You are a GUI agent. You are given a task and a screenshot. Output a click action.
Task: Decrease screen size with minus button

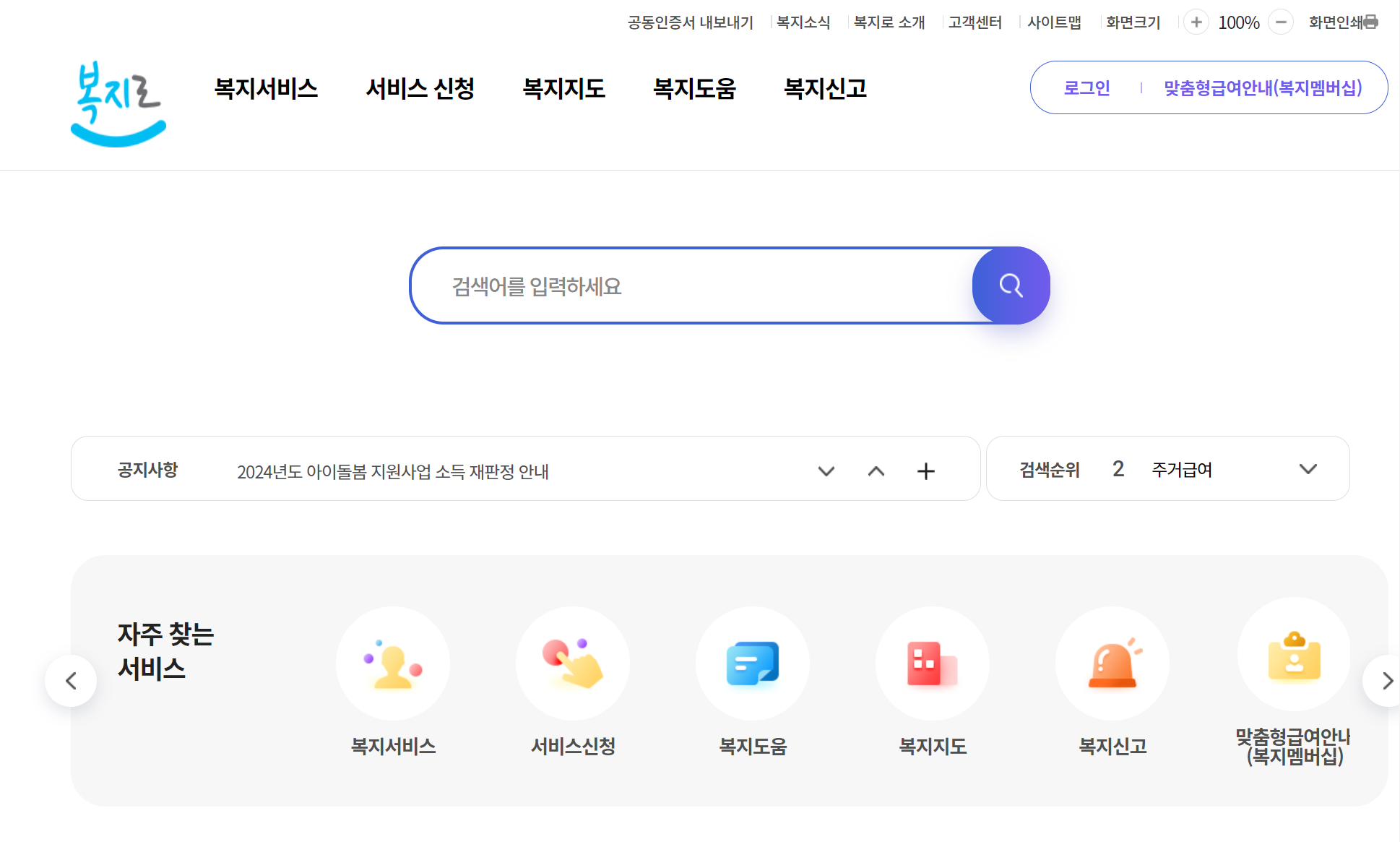(x=1281, y=22)
